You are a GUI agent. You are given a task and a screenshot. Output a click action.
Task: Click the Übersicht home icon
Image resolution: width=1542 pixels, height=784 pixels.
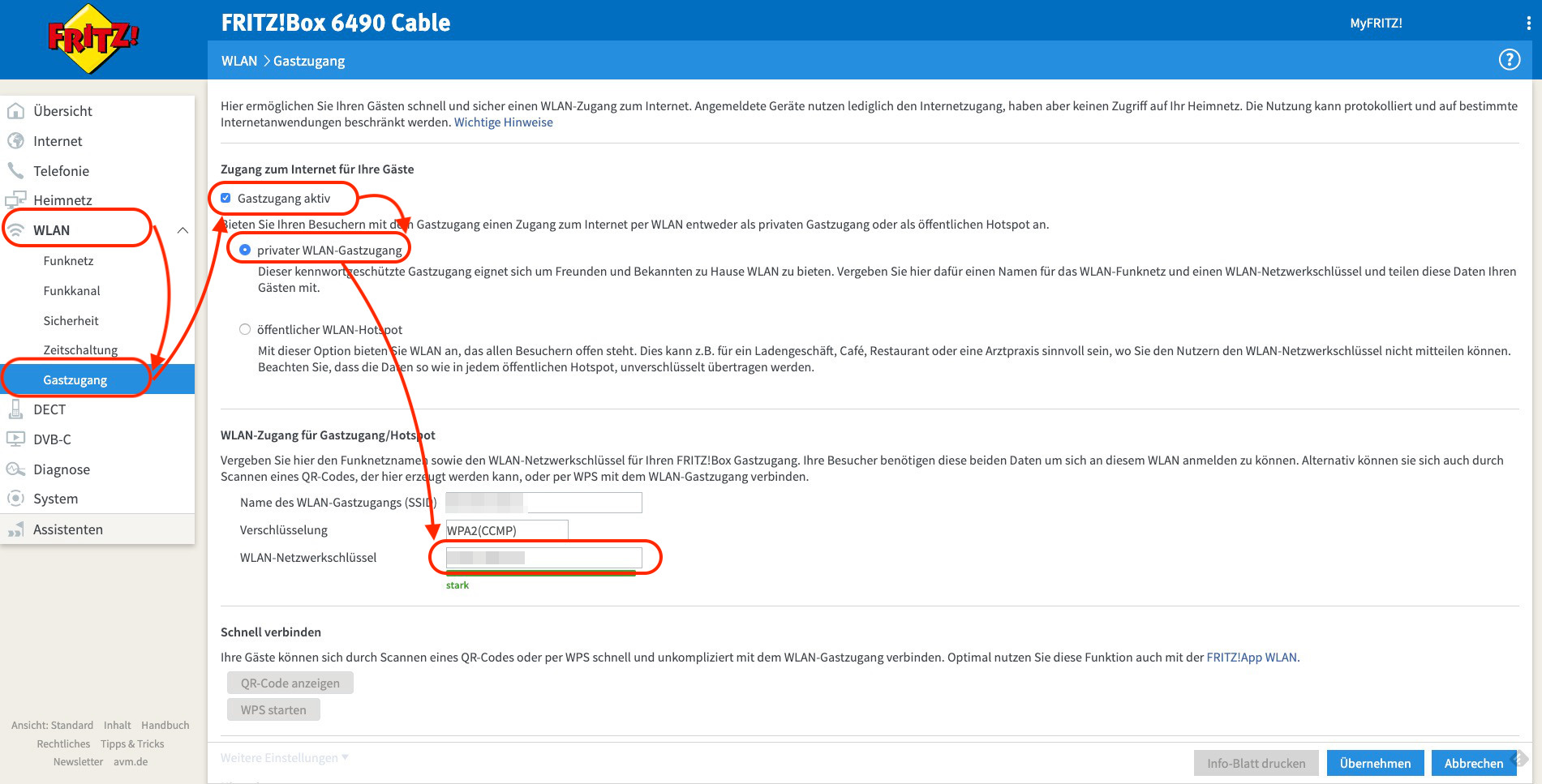click(15, 111)
